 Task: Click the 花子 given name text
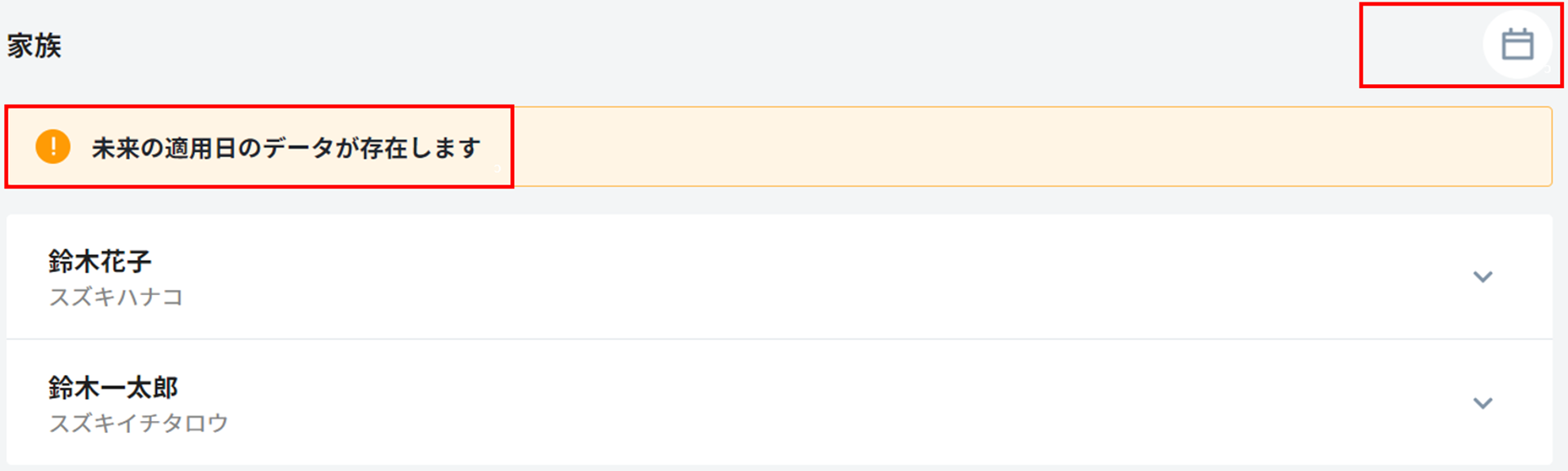[126, 261]
